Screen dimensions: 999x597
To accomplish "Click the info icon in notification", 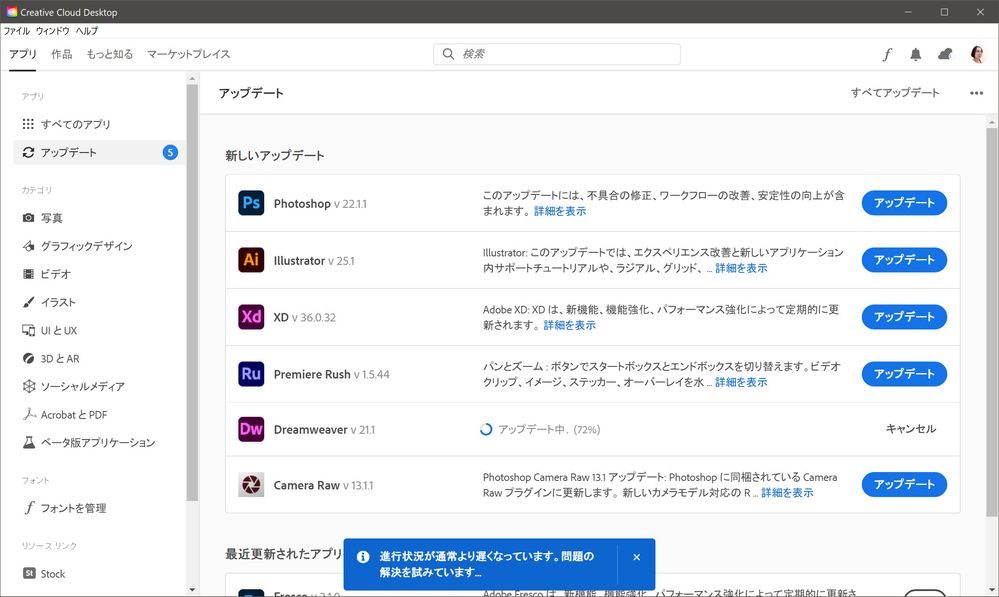I will click(x=363, y=557).
